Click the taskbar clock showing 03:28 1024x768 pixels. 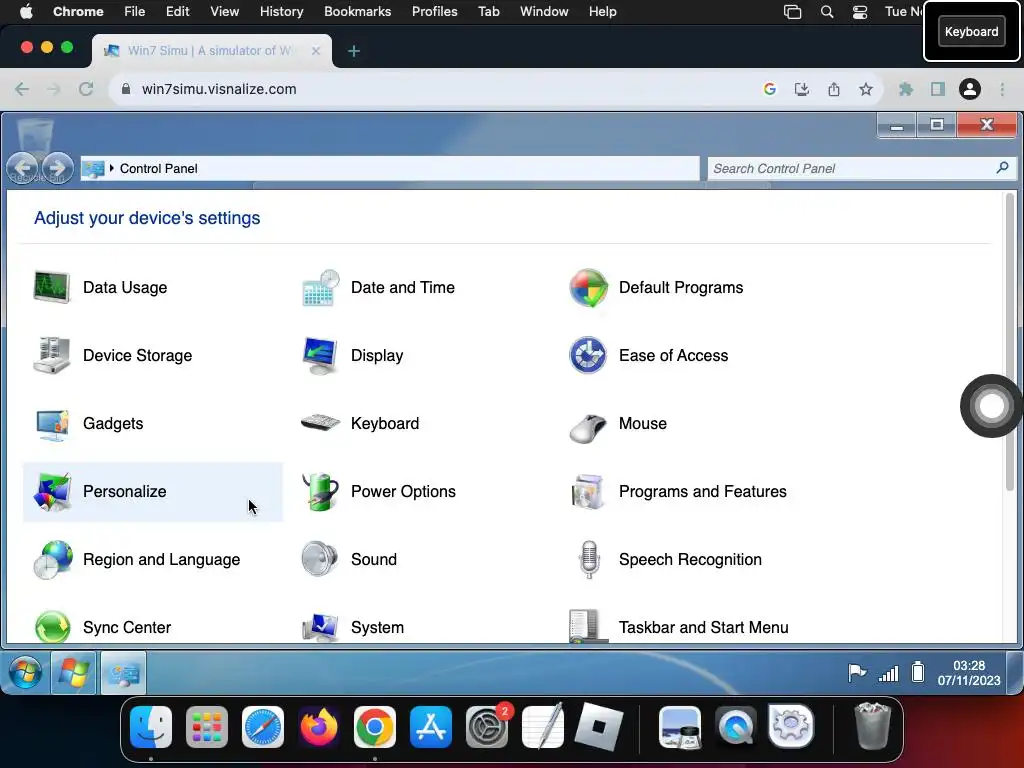968,673
